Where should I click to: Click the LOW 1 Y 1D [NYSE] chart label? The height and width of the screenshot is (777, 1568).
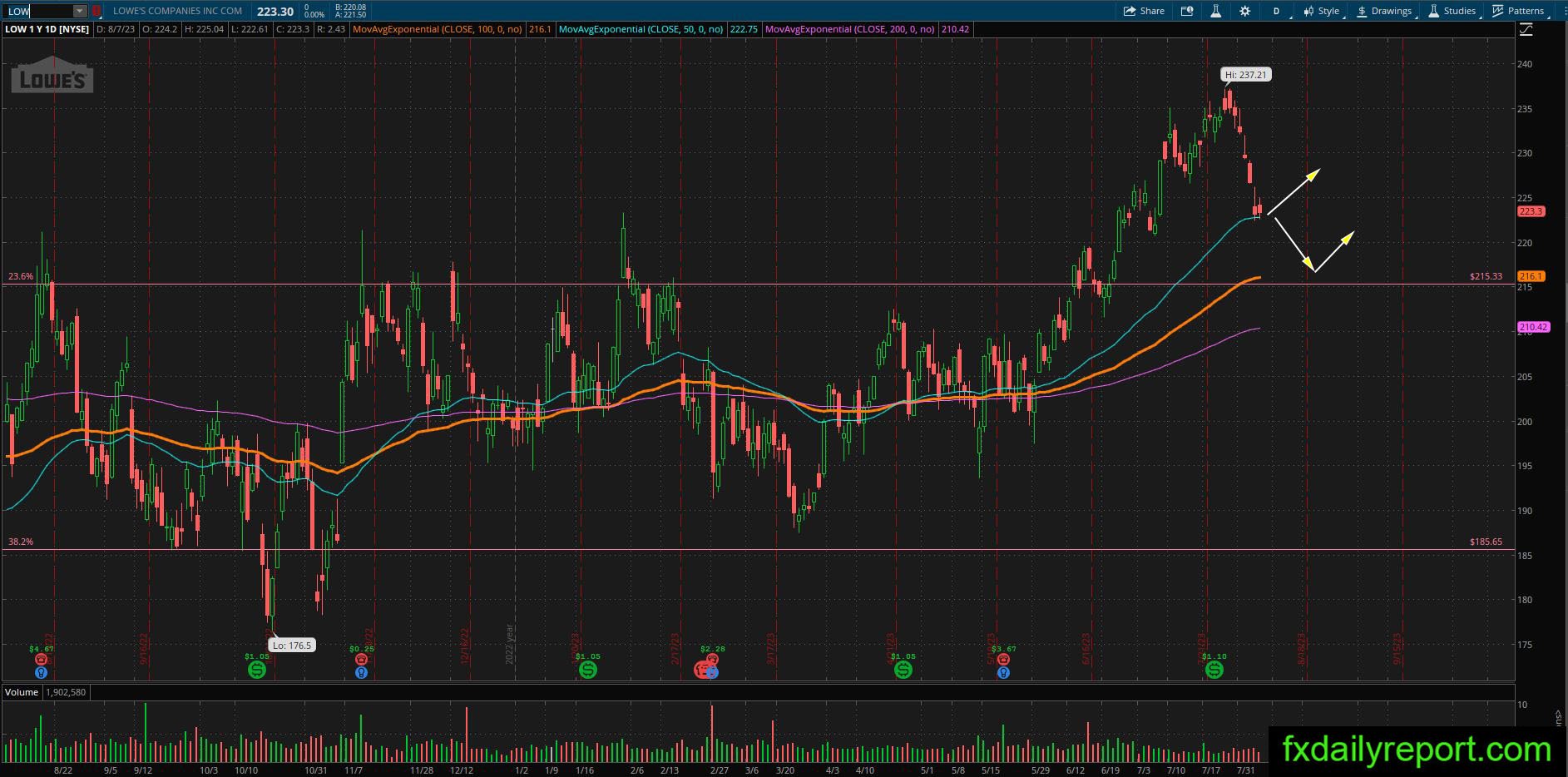coord(47,29)
